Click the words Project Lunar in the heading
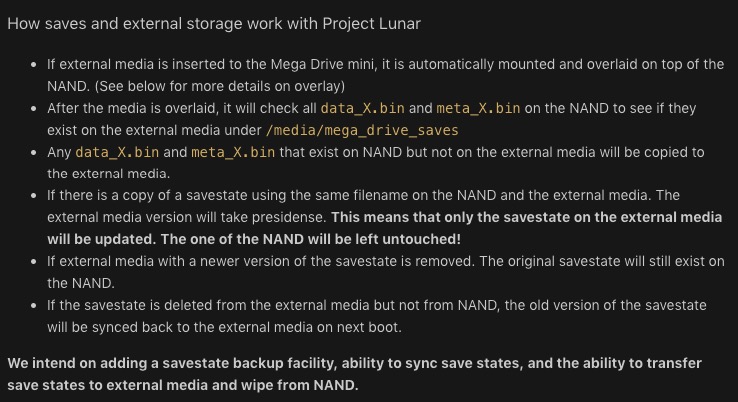 point(371,24)
